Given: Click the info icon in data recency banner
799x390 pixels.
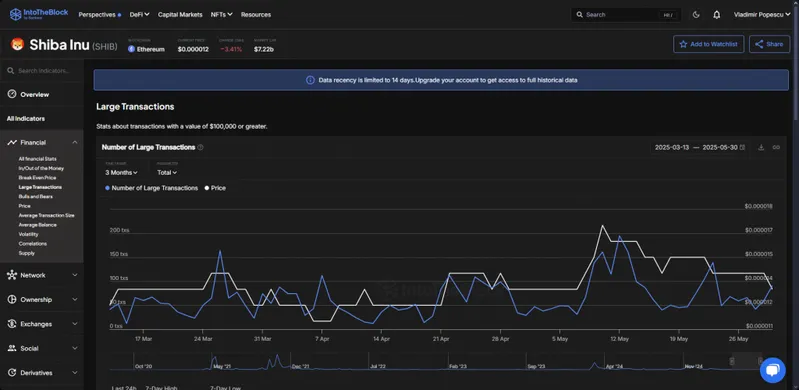Looking at the screenshot, I should (310, 80).
